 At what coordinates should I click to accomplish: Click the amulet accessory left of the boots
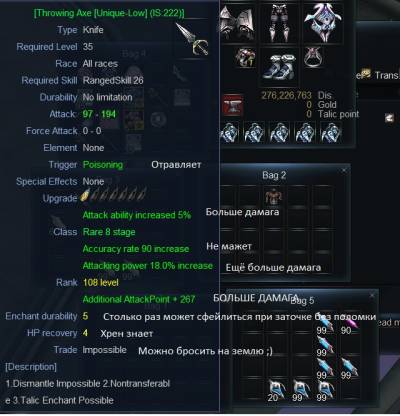tap(245, 57)
